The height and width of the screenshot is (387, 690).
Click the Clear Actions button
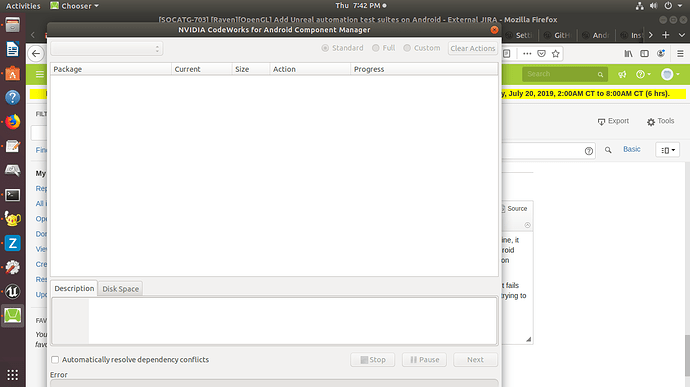click(x=473, y=48)
